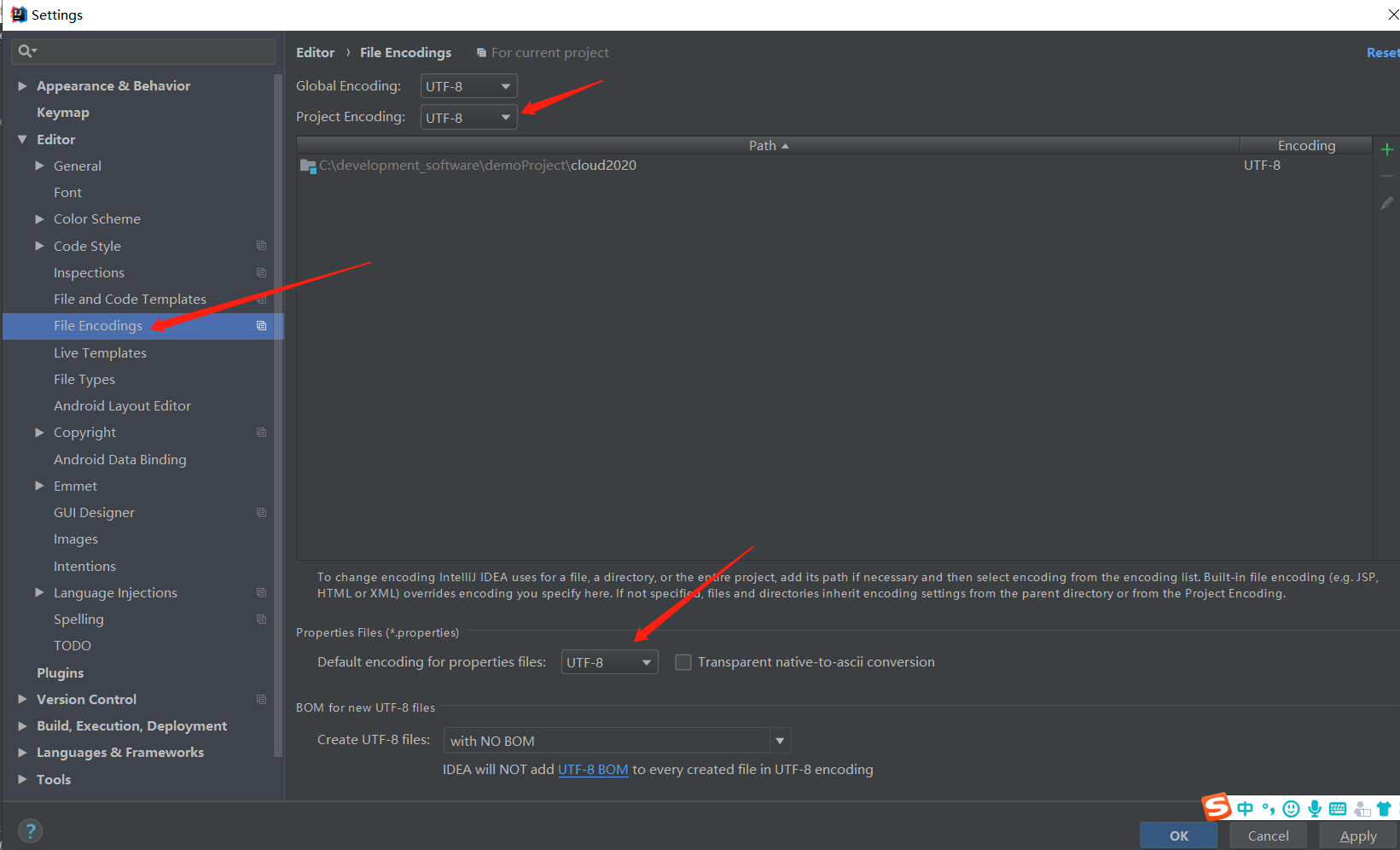Select Font settings item

[x=68, y=193]
